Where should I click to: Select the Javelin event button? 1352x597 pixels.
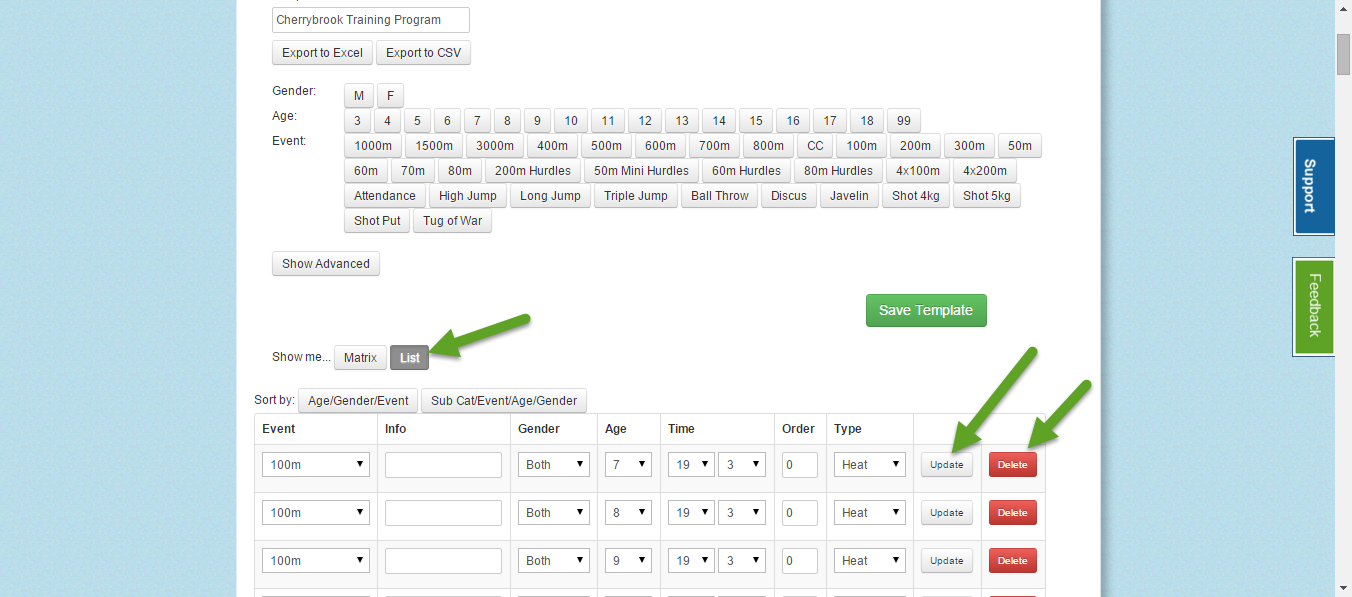[x=850, y=196]
